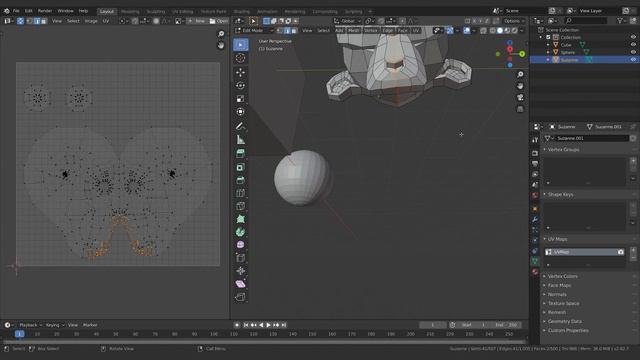Viewport: 640px width, 360px height.
Task: Hide the Collection via its eye icon
Action: tap(633, 37)
